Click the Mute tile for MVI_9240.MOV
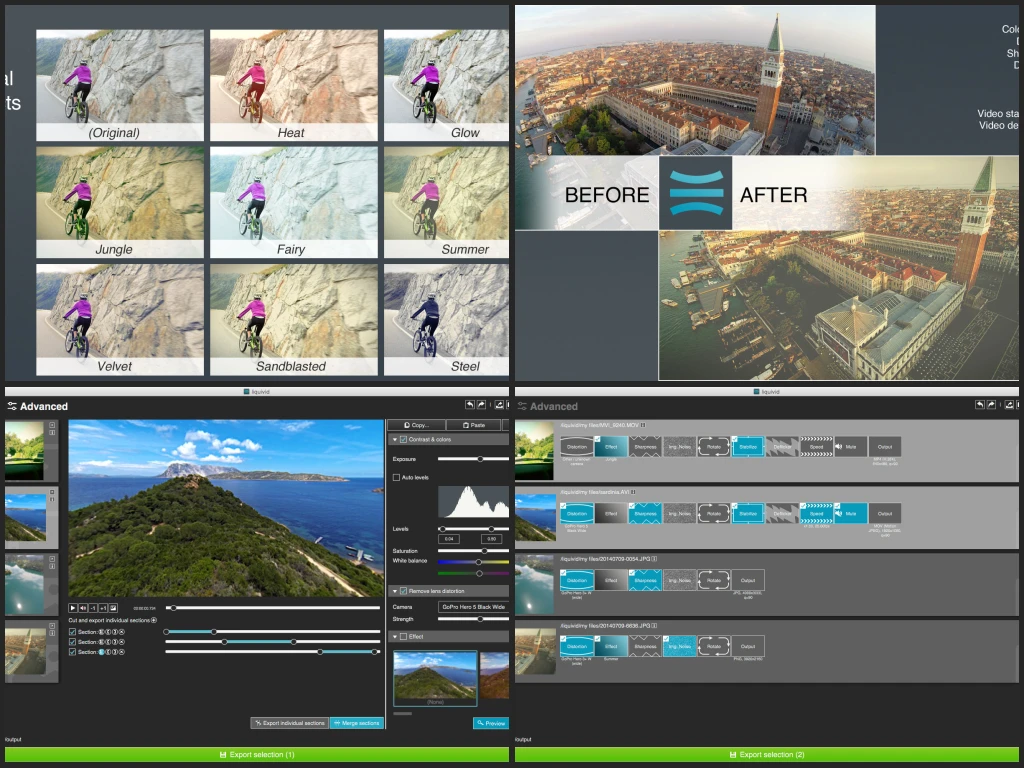Screen dimensions: 1024x768 (850, 446)
